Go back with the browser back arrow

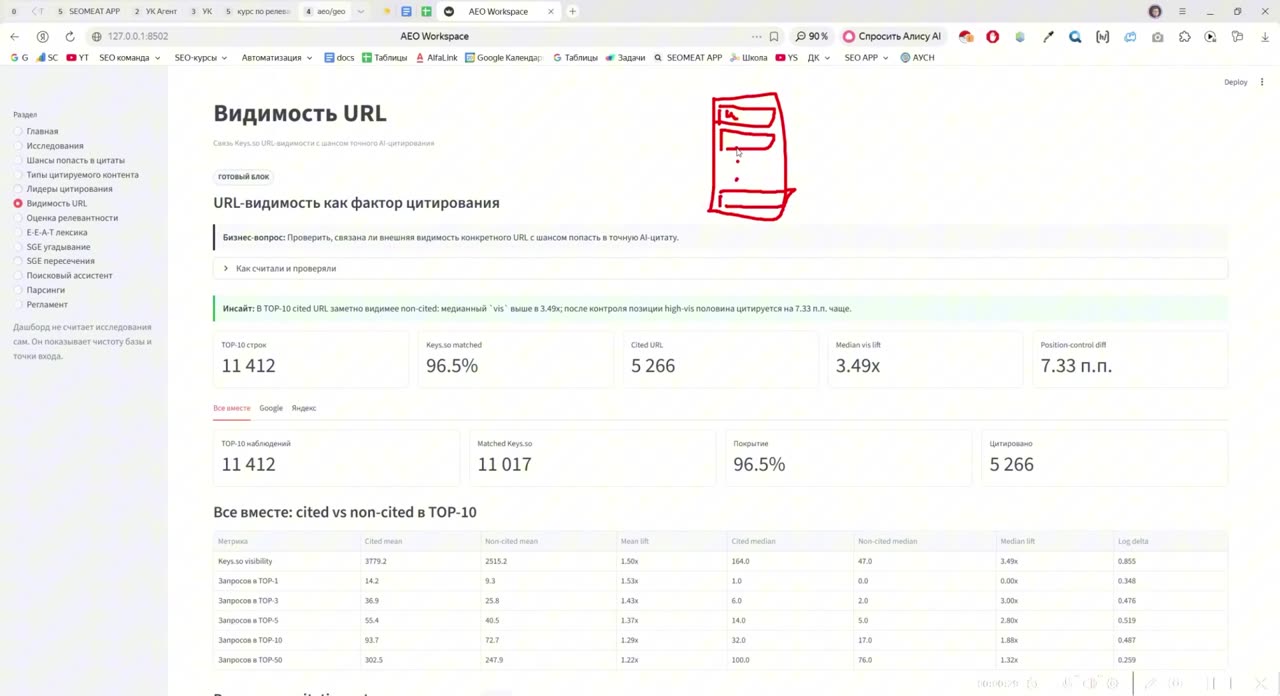pos(14,36)
